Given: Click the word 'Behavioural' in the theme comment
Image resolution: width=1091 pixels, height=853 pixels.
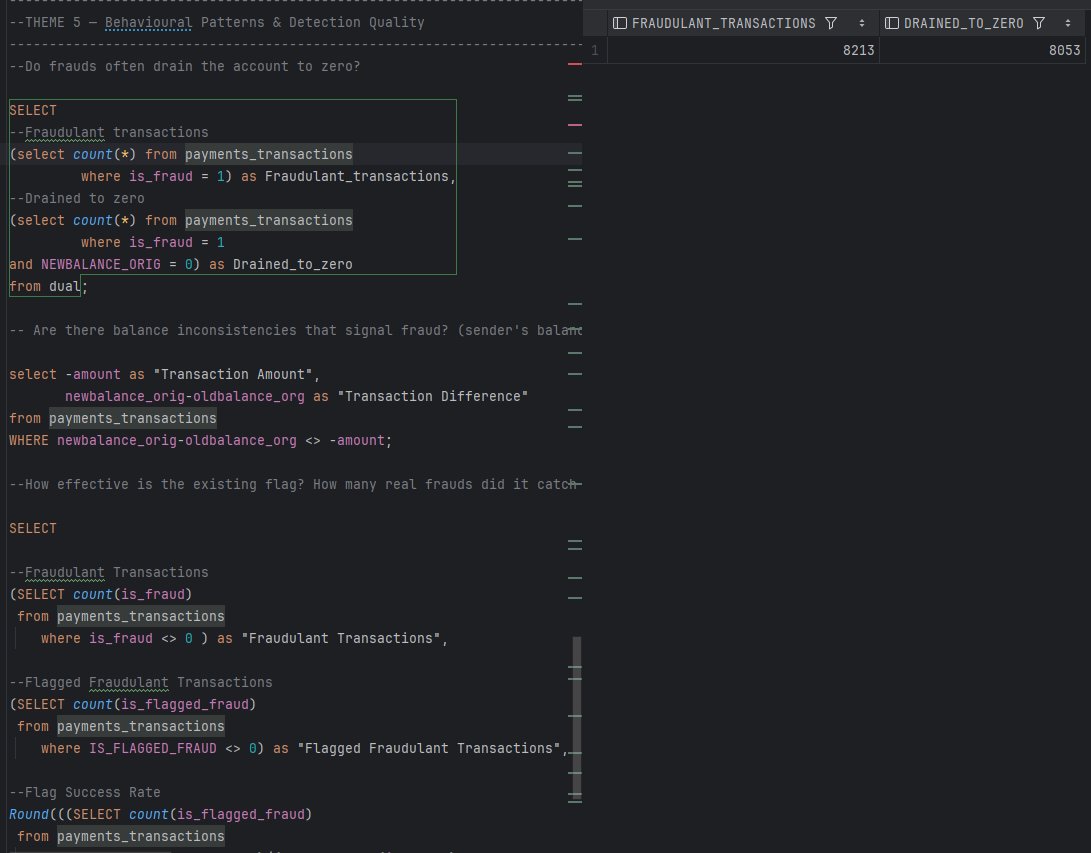Looking at the screenshot, I should click(148, 22).
